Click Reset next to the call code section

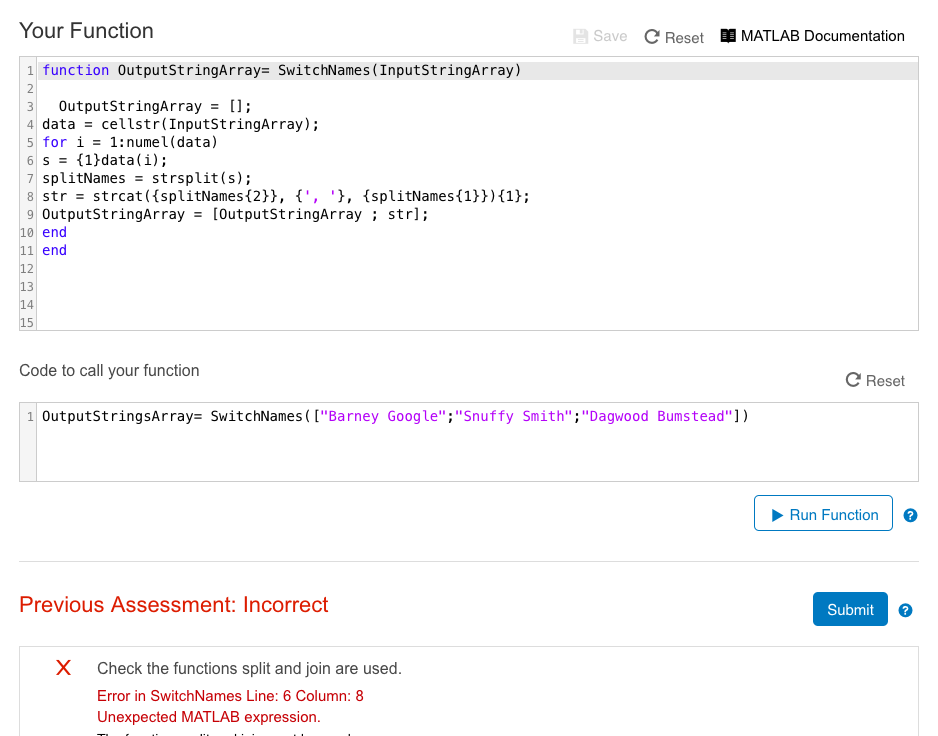coord(875,380)
